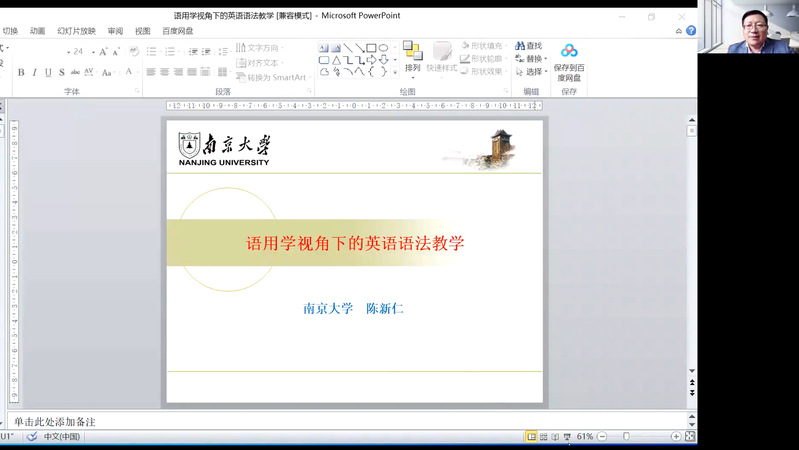Collapse the ribbon caret icon
This screenshot has width=799, height=450.
(x=679, y=31)
